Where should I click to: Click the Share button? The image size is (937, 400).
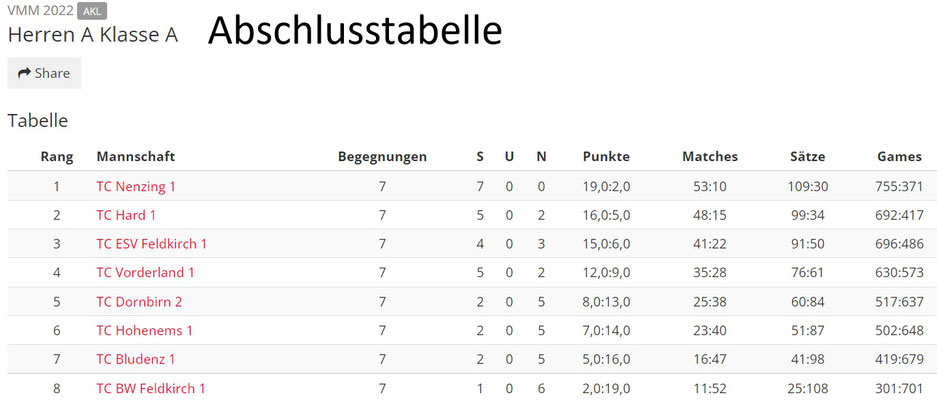pos(44,73)
